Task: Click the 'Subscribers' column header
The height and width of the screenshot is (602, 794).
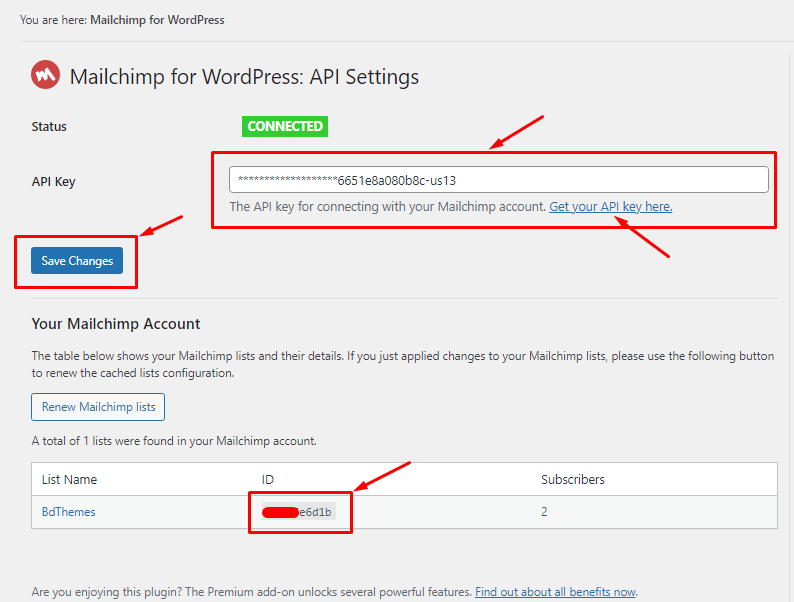Action: tap(573, 479)
